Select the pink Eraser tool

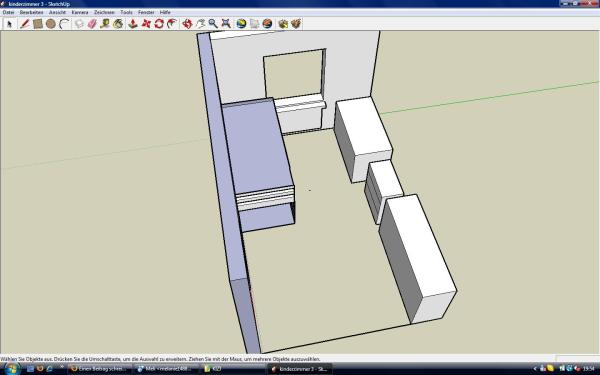(x=92, y=24)
